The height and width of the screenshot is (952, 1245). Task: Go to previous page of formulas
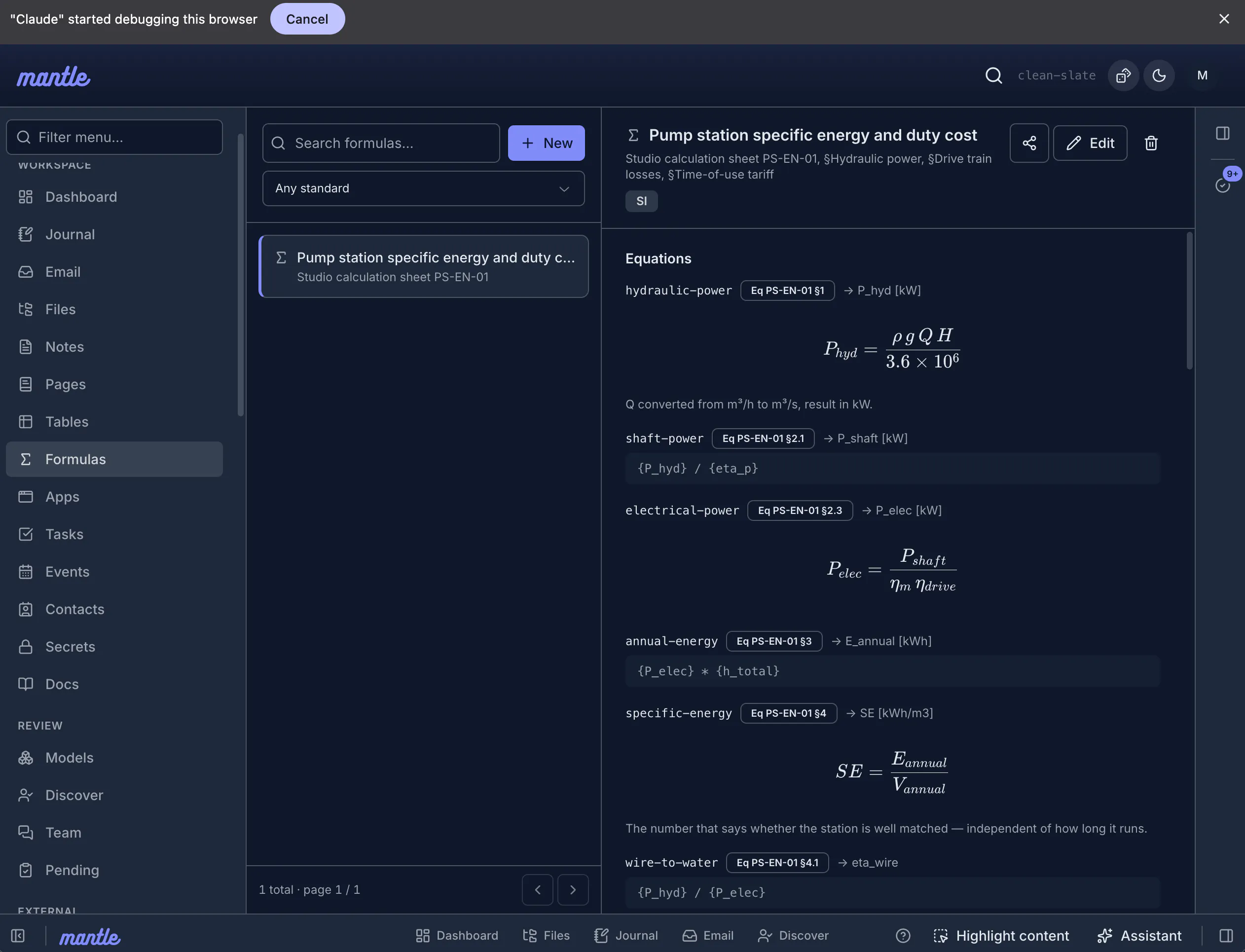tap(537, 890)
